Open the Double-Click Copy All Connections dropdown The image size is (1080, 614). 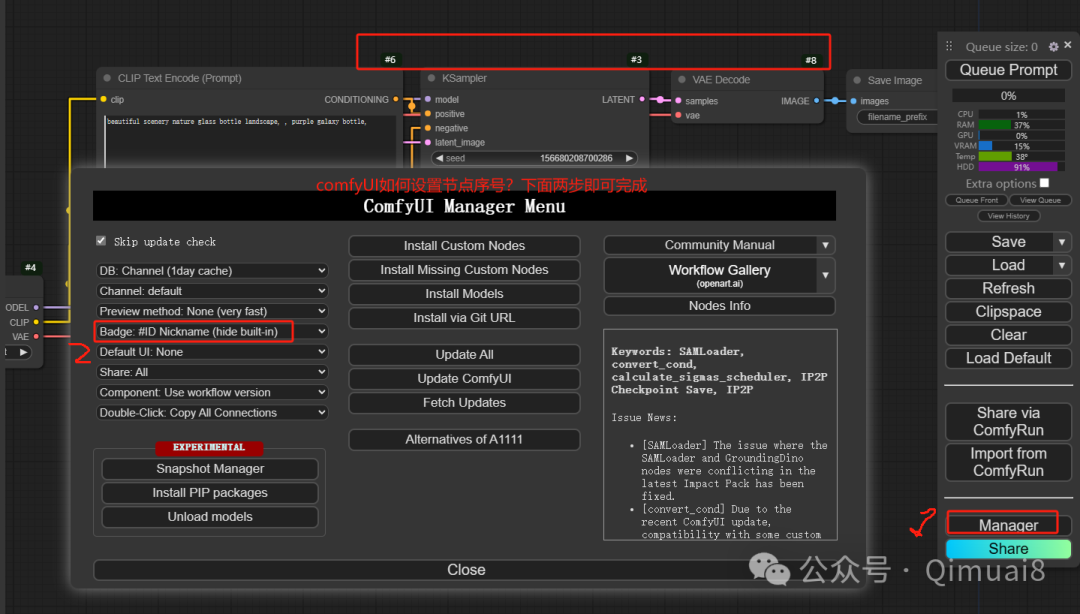(x=212, y=413)
